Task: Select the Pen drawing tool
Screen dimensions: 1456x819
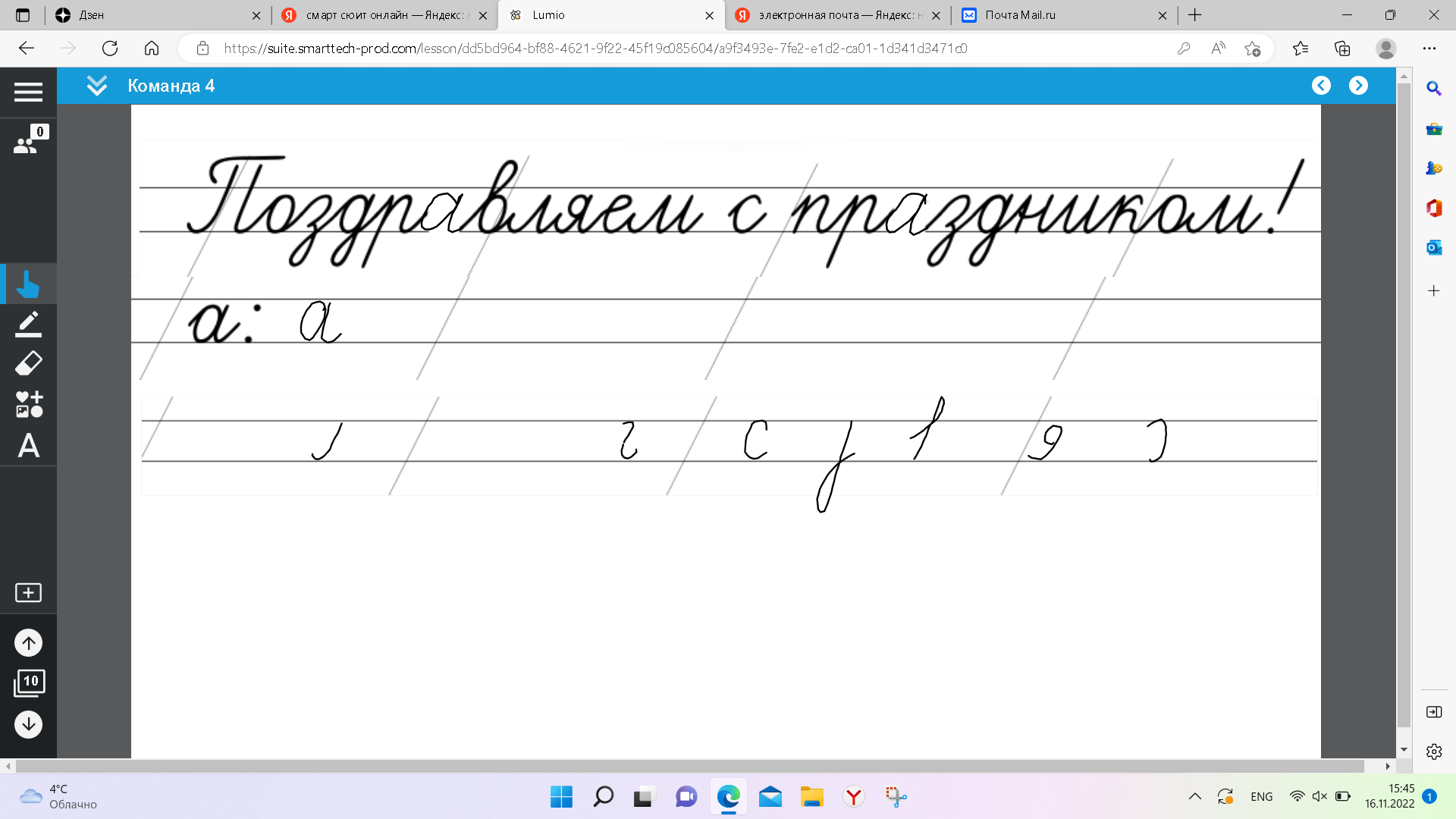Action: (28, 324)
